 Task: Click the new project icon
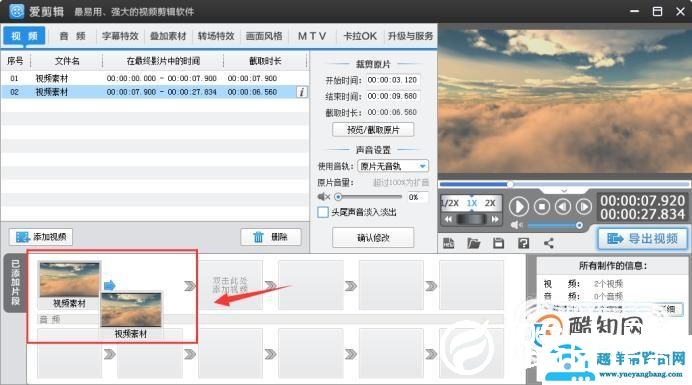pyautogui.click(x=448, y=243)
